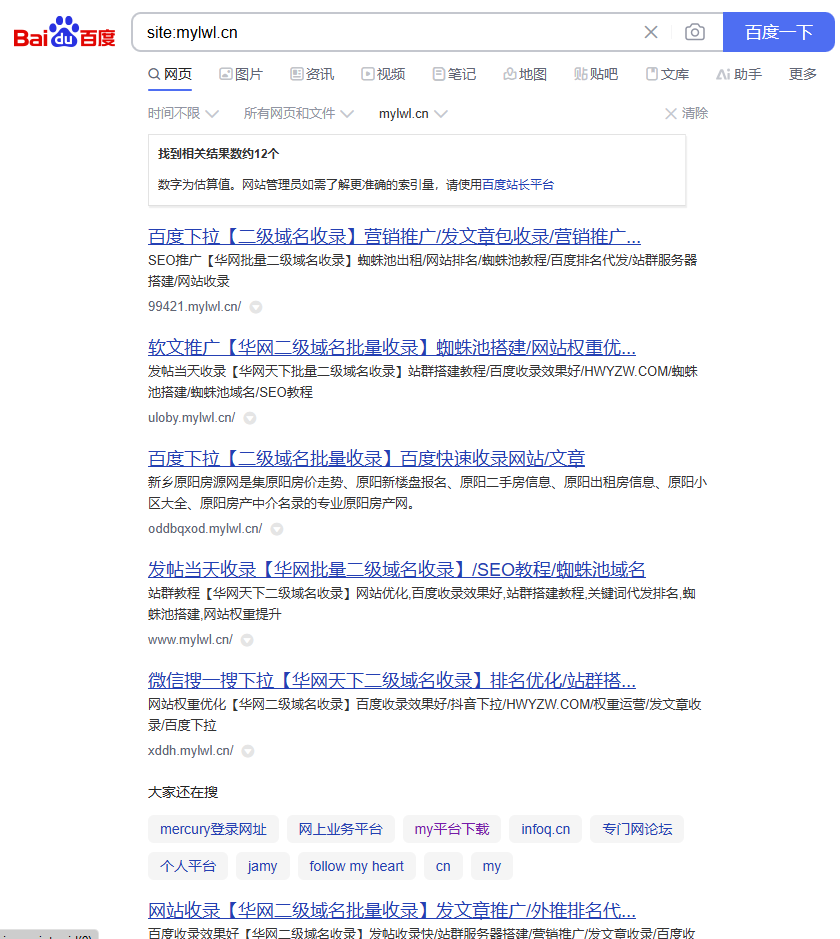Click related search 专门网论坛
This screenshot has width=840, height=939.
637,829
